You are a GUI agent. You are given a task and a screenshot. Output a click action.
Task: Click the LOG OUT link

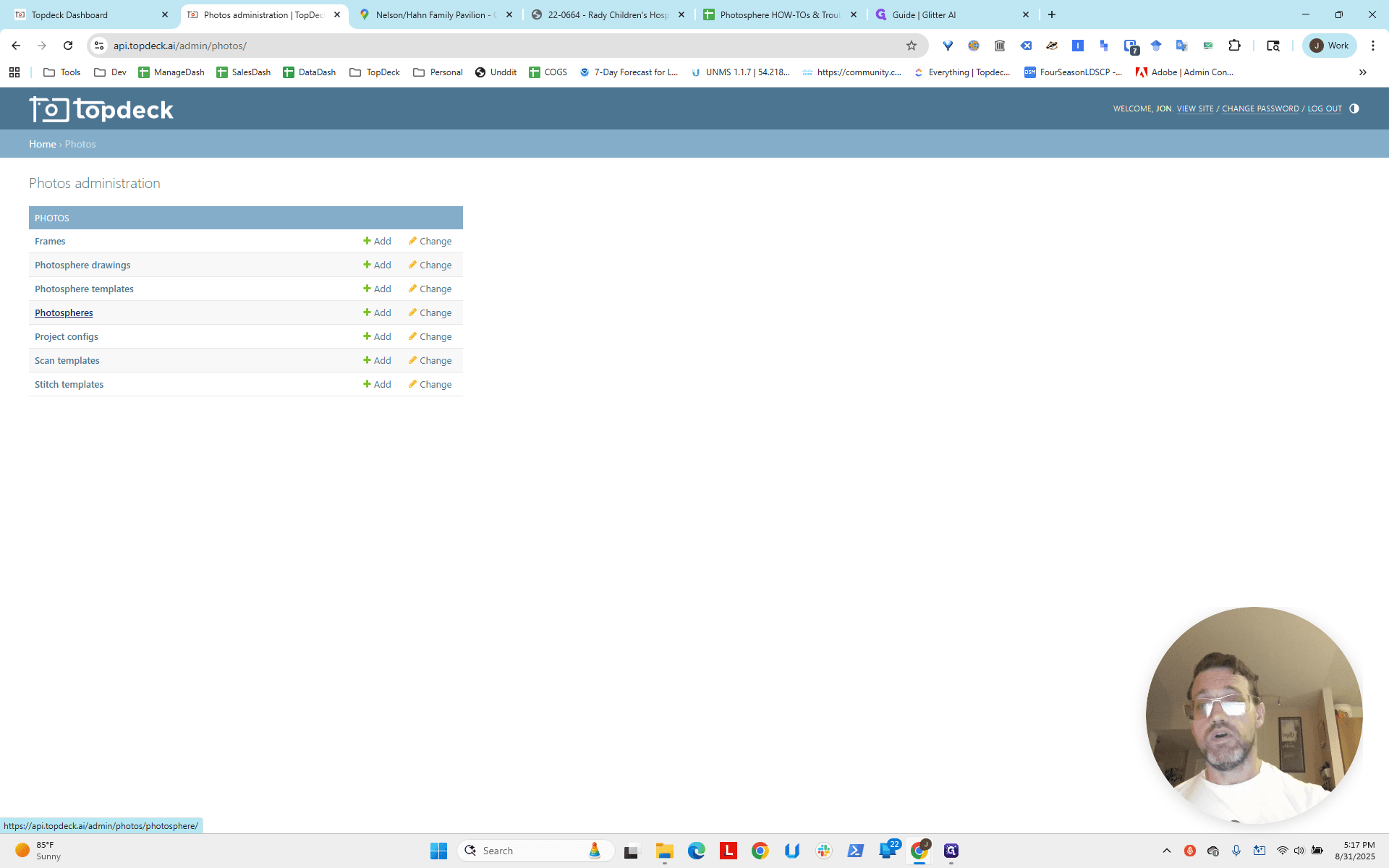click(x=1325, y=109)
